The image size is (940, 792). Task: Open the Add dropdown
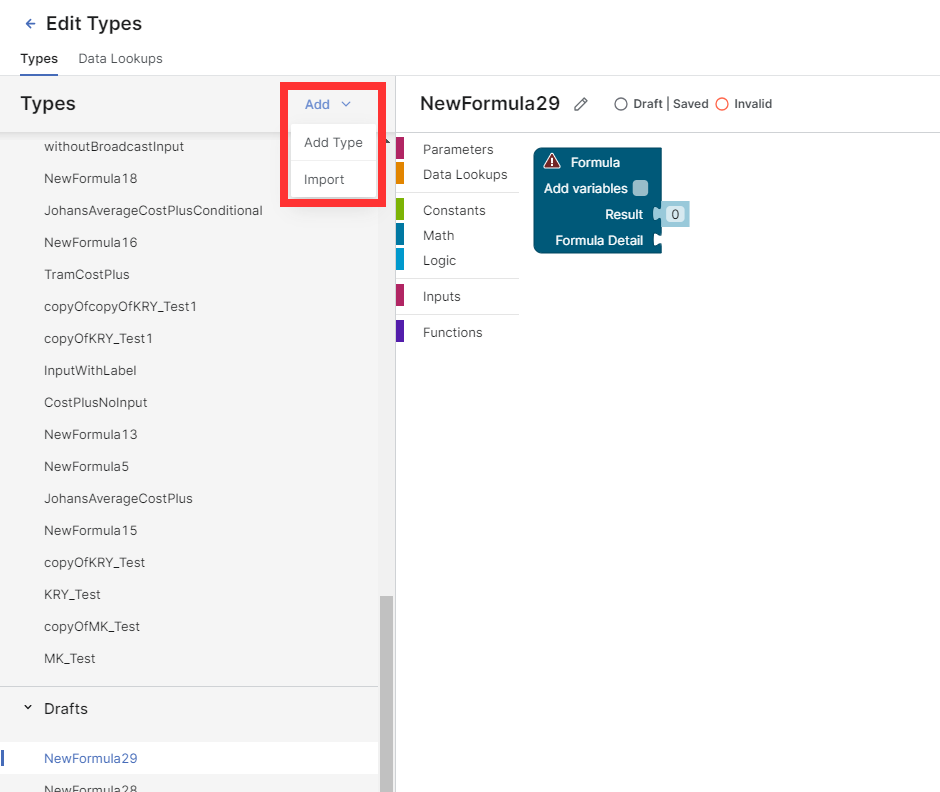(x=328, y=104)
